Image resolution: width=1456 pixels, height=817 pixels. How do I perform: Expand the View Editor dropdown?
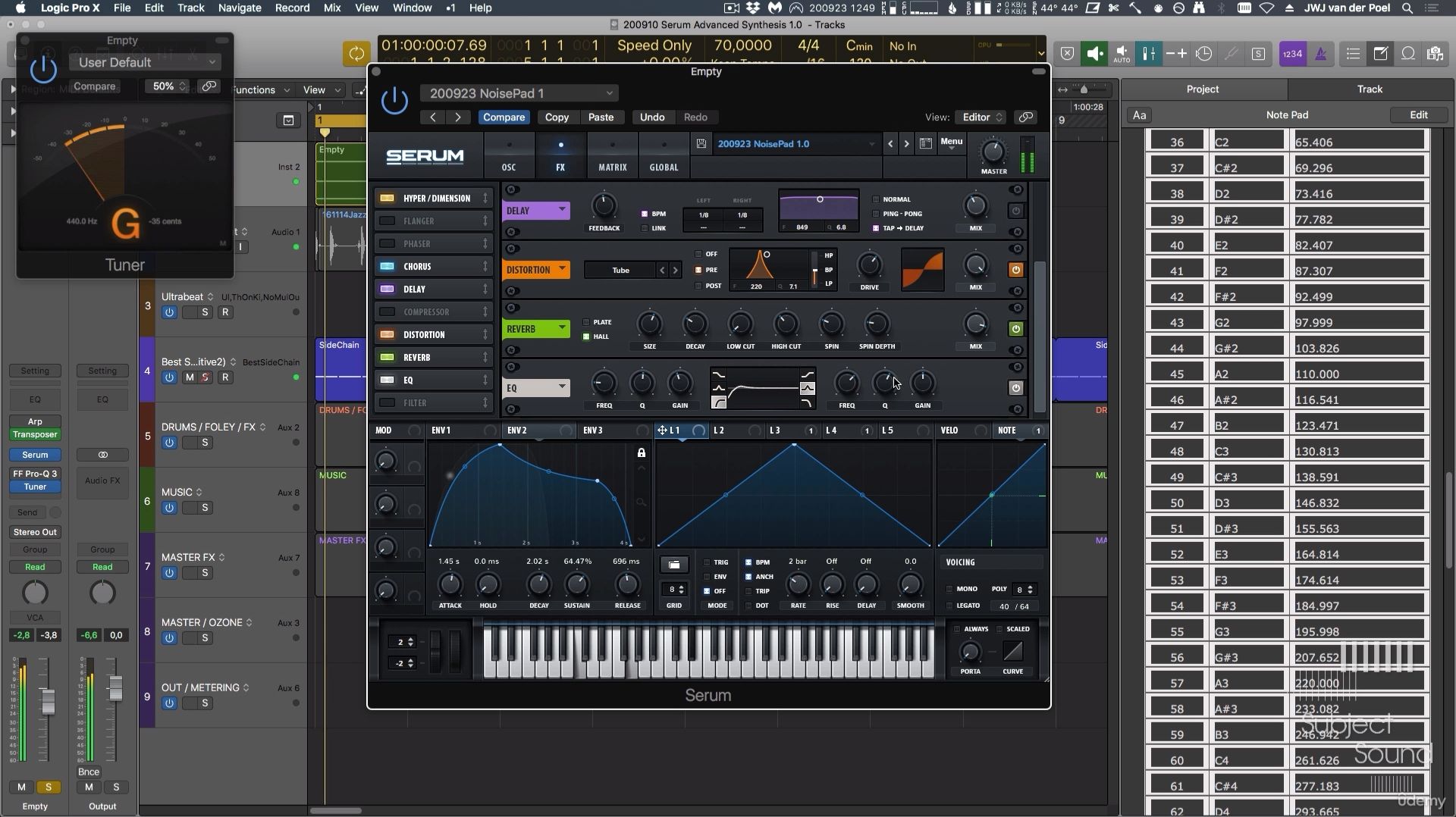pos(982,117)
